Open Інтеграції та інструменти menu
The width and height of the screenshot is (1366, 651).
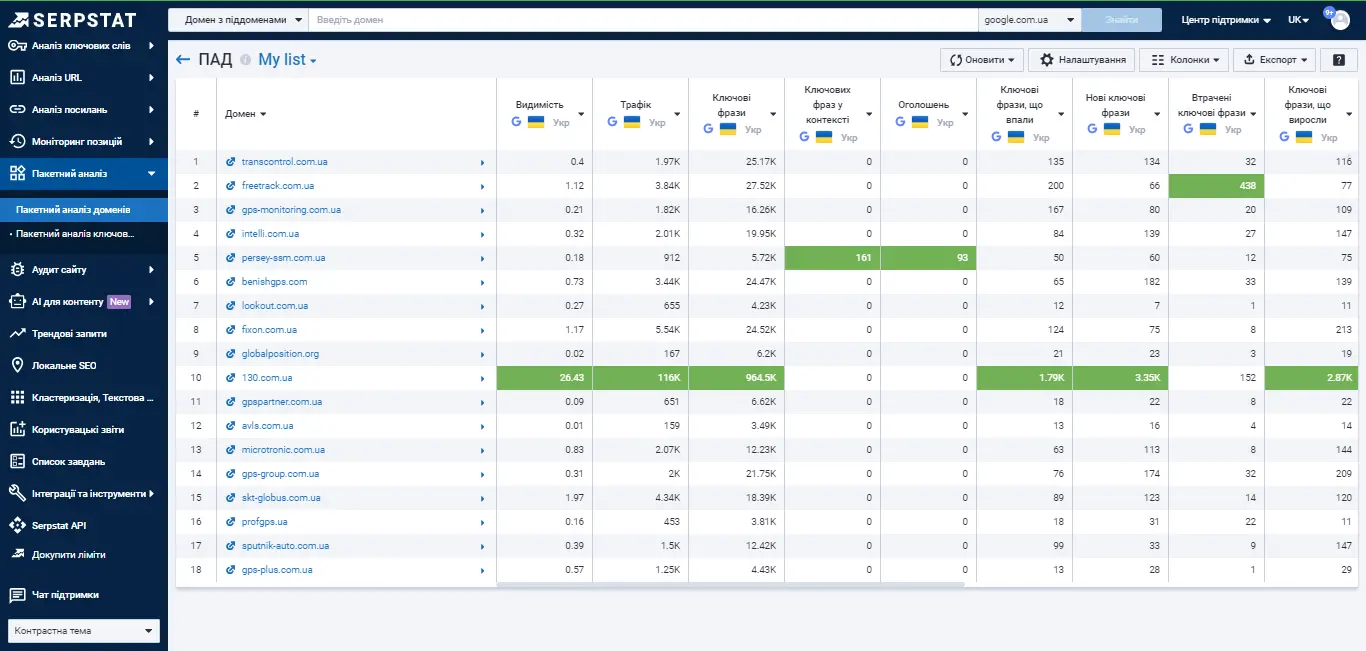[84, 494]
